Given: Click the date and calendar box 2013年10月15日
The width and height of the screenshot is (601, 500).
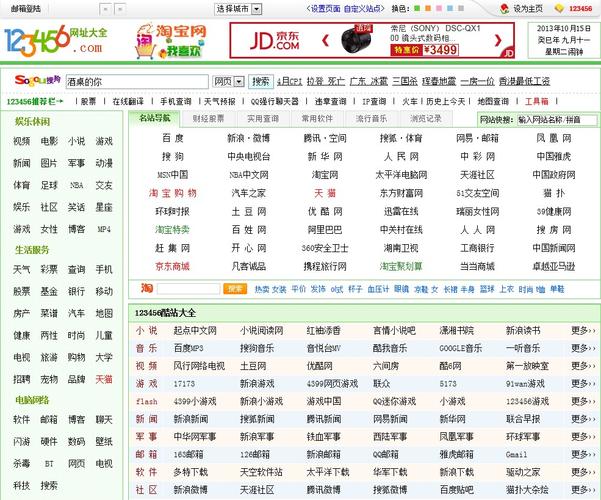Looking at the screenshot, I should (x=563, y=40).
